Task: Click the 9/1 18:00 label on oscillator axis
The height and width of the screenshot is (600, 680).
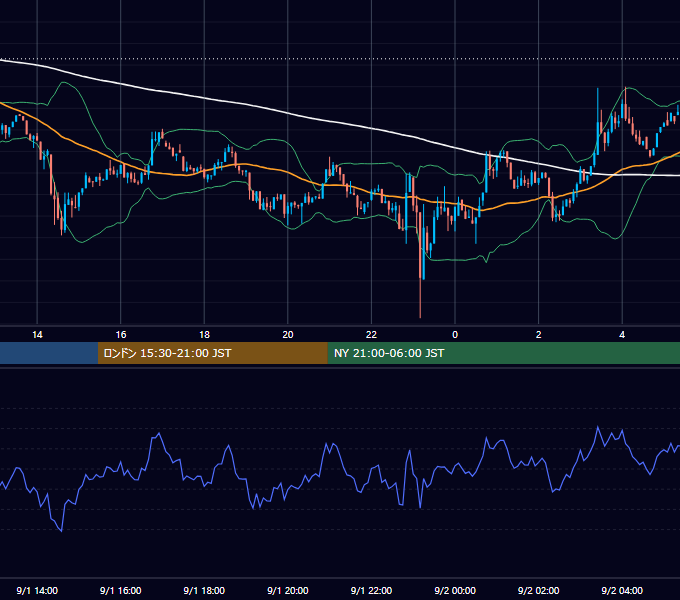Action: click(204, 590)
